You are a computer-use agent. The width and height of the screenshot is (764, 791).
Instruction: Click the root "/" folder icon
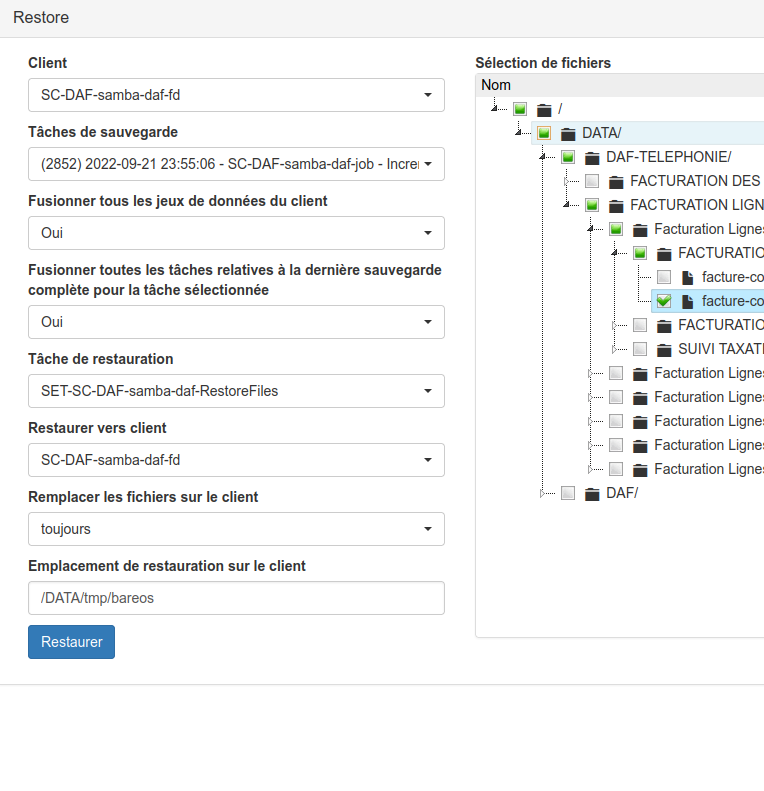(544, 109)
